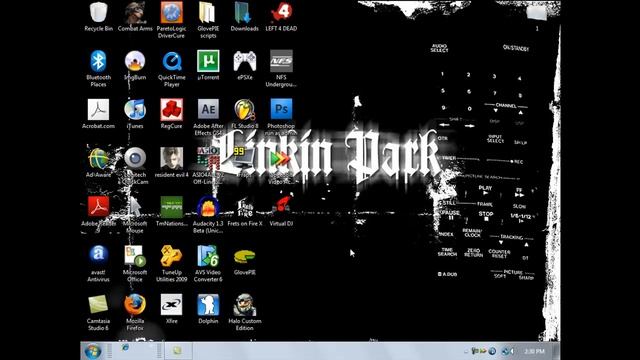
Task: Launch the TmNations green icon
Action: click(x=171, y=211)
